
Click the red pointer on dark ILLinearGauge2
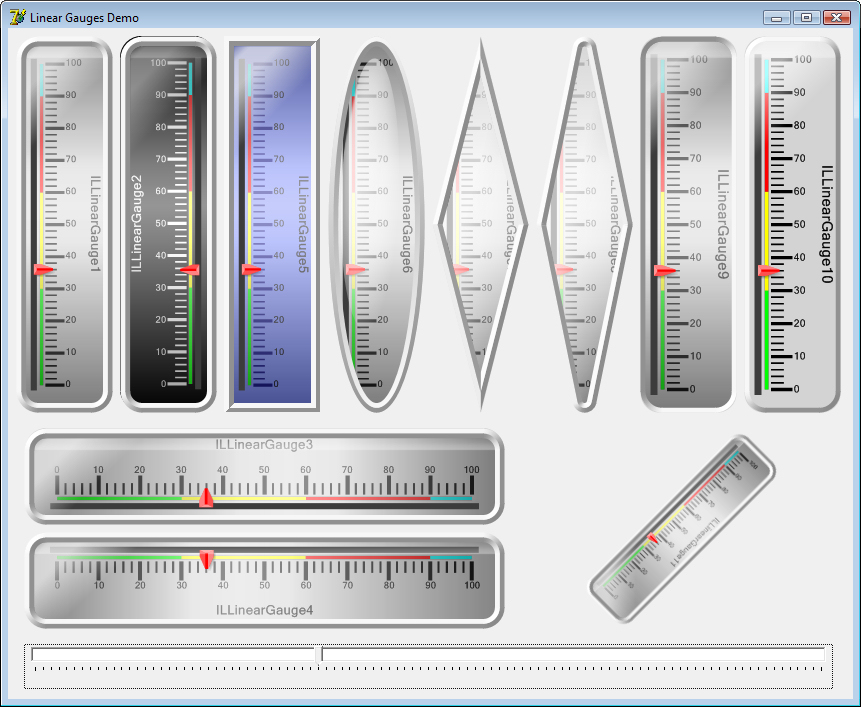(x=189, y=270)
